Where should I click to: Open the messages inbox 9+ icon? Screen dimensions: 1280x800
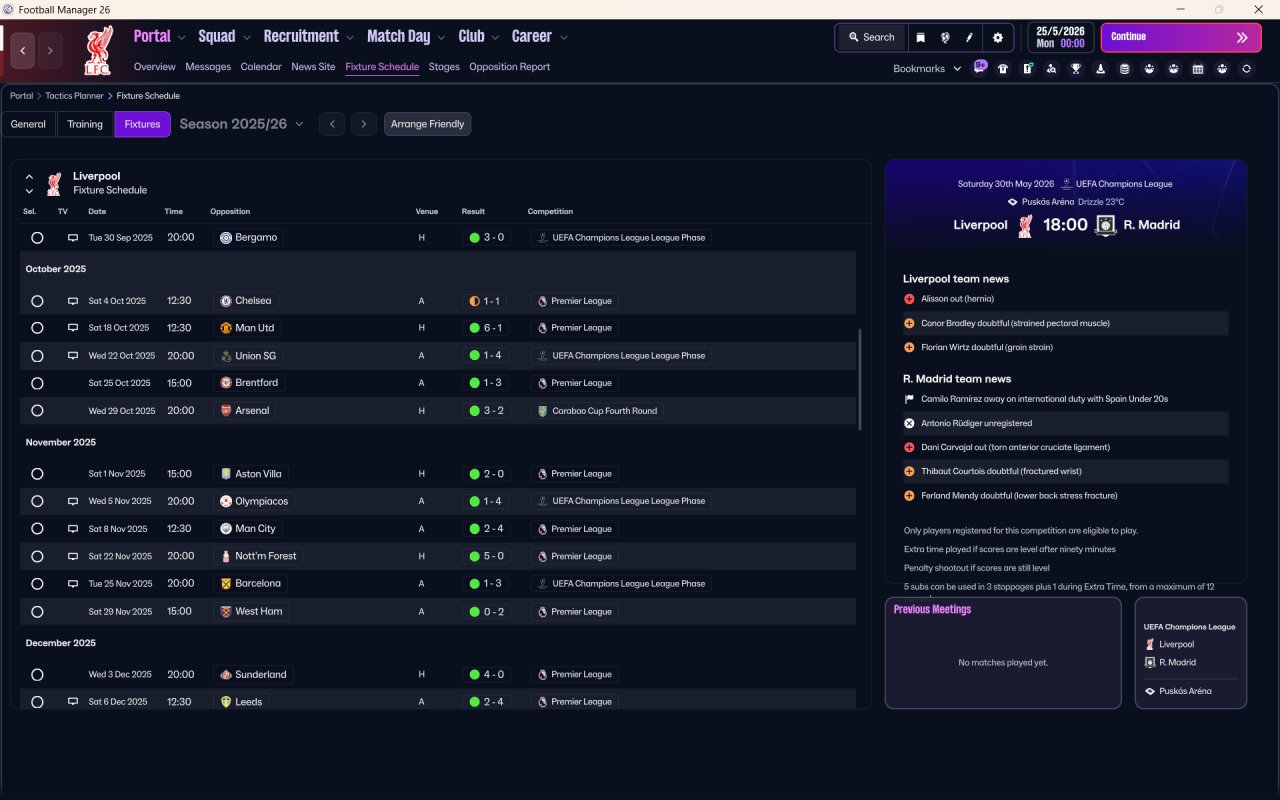[980, 68]
